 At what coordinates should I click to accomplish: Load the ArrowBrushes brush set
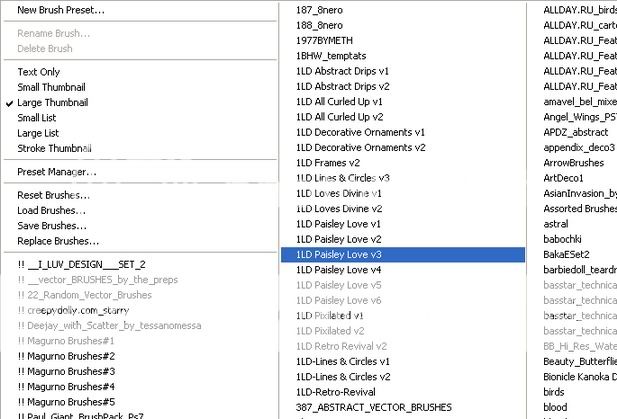573,163
